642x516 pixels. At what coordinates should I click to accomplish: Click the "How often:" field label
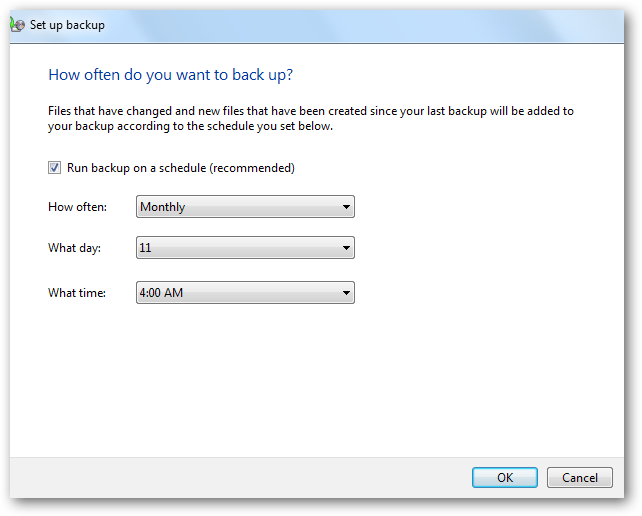[78, 207]
